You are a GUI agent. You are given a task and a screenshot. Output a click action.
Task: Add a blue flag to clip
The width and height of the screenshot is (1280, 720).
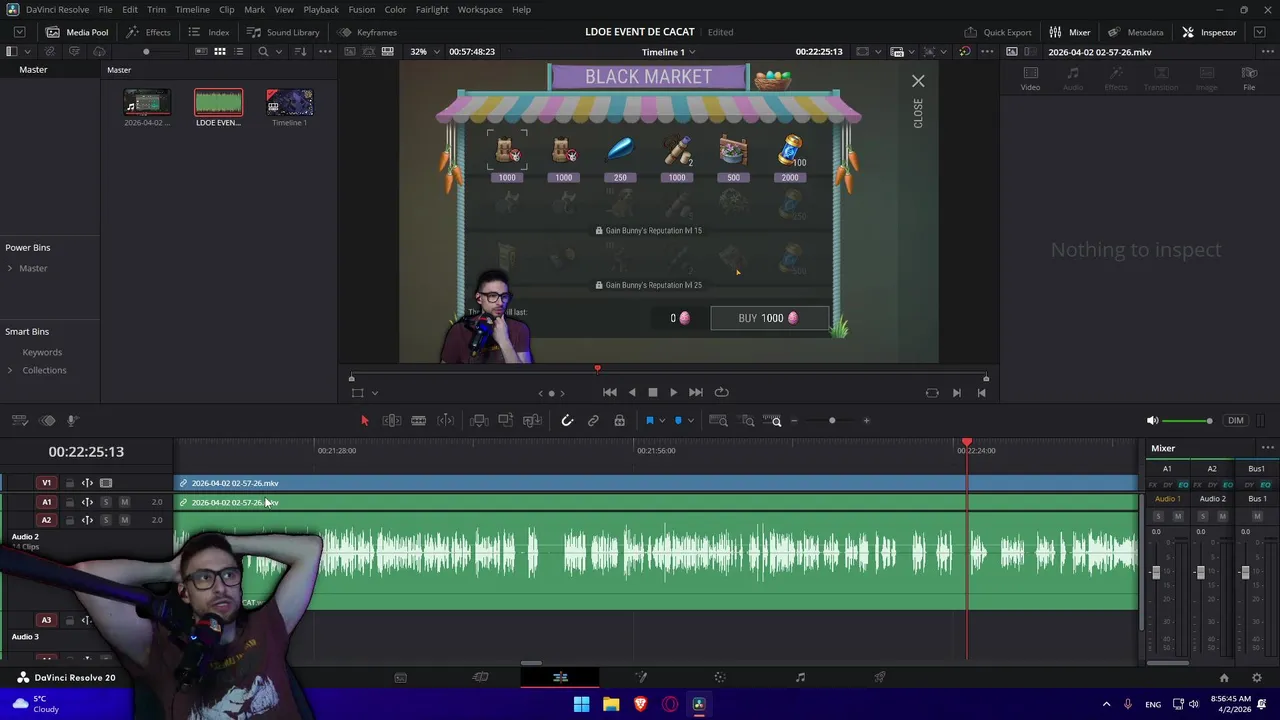click(649, 421)
